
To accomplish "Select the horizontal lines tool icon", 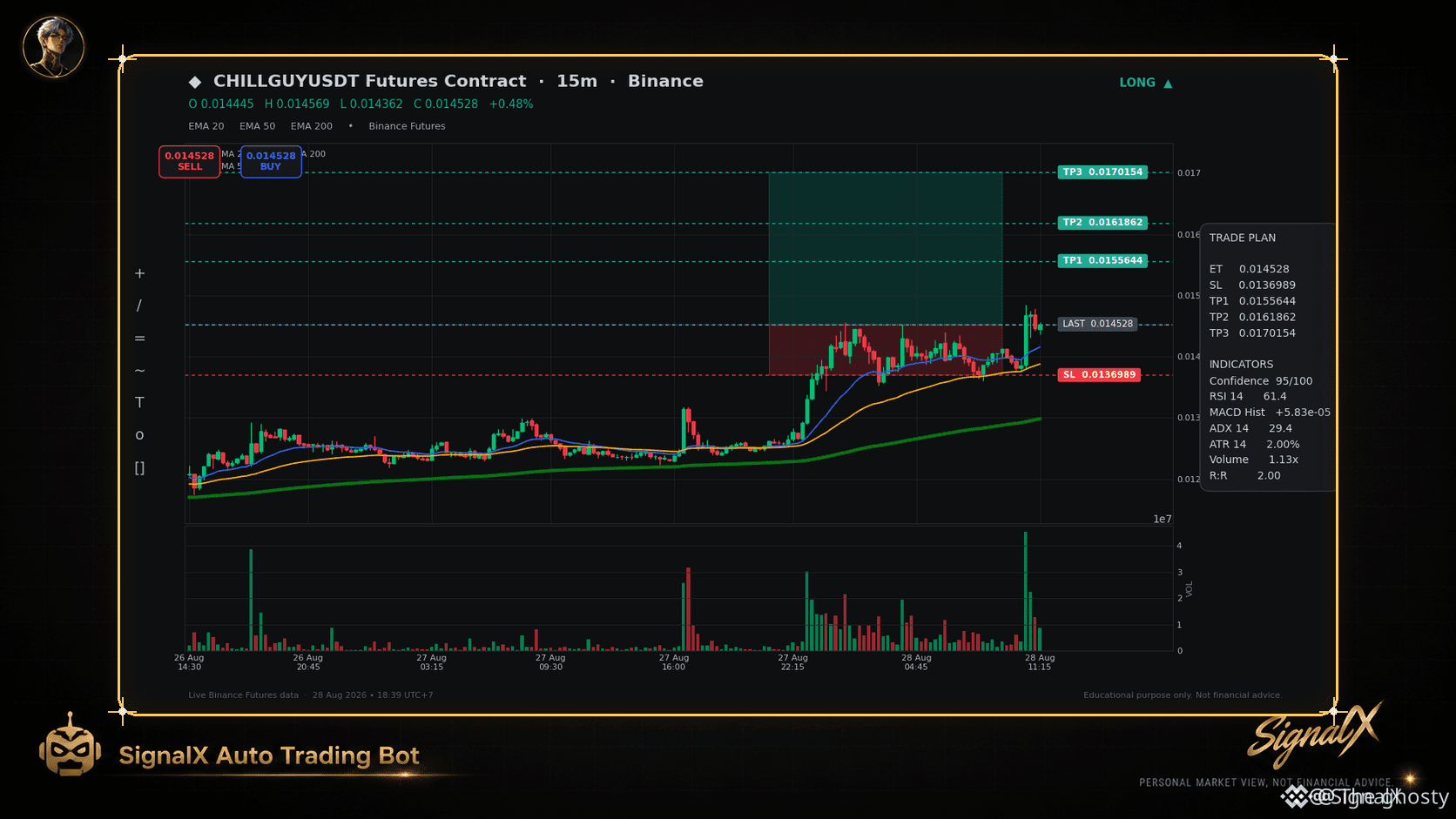I will click(139, 338).
